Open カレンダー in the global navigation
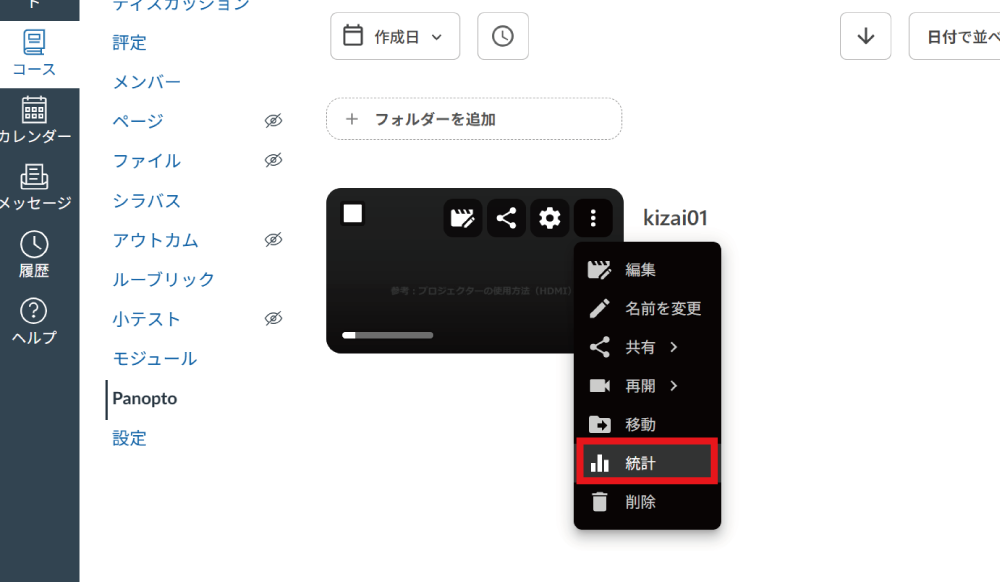Screen dimensions: 1000x582 pos(35,120)
